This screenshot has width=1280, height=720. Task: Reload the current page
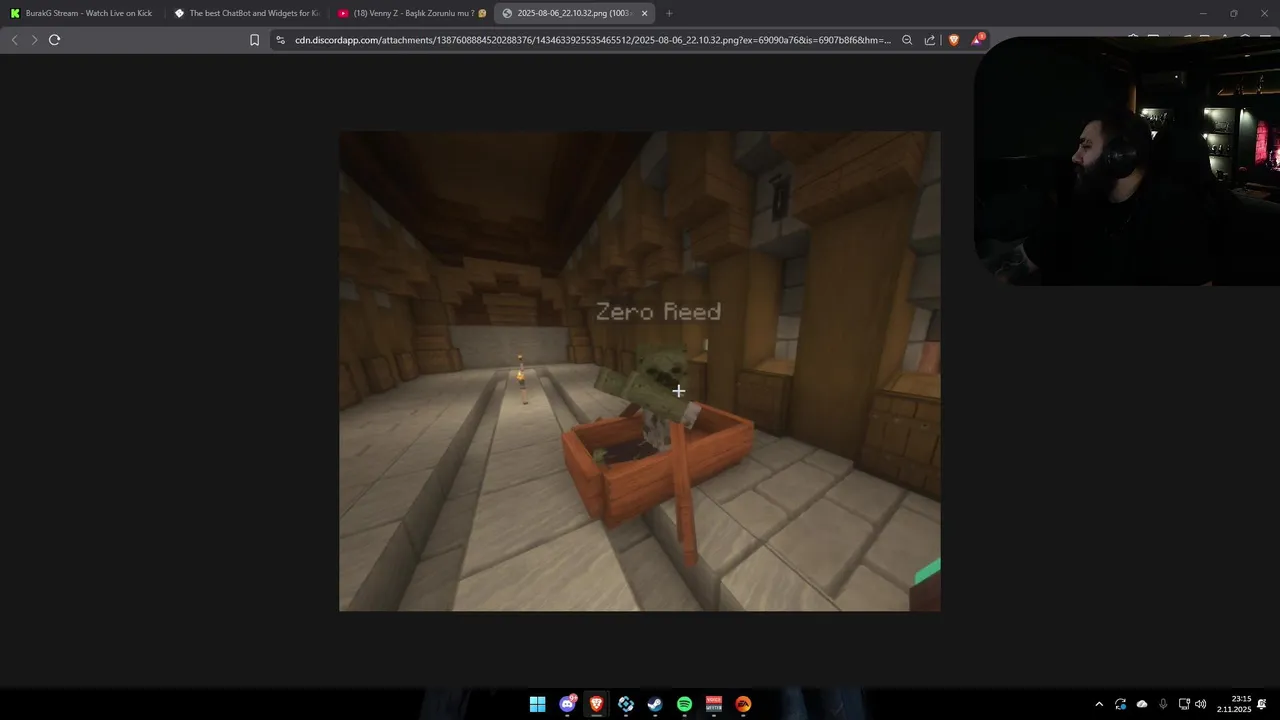(54, 40)
